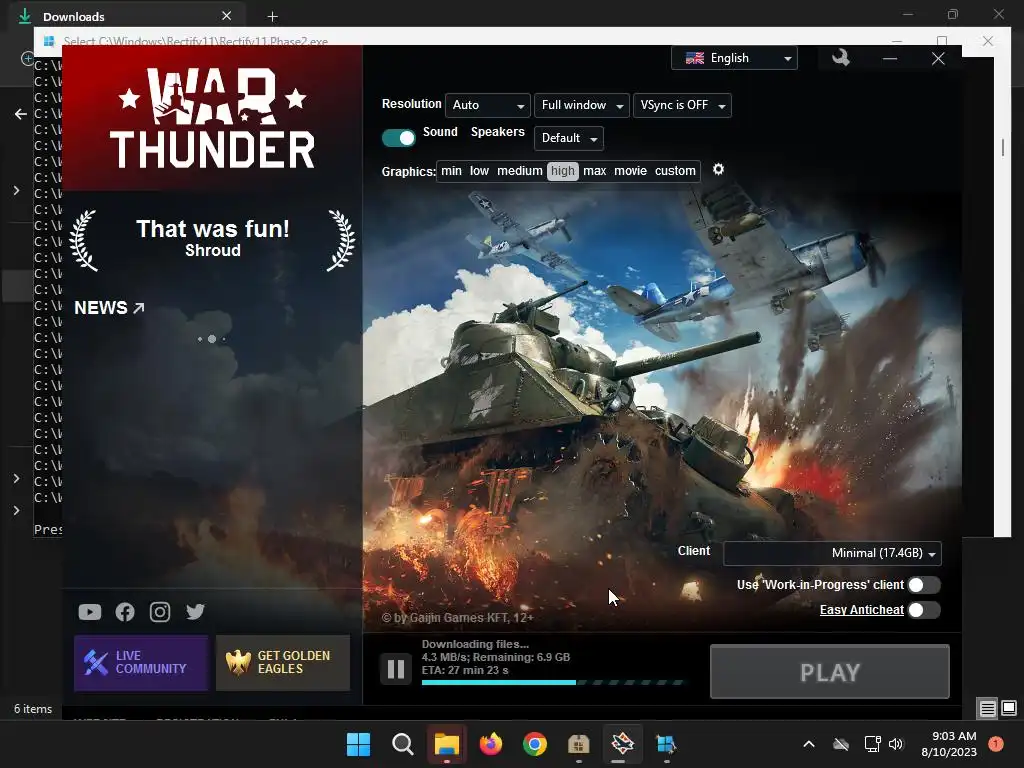1024x768 pixels.
Task: Open Client Minimal (17.4GB) dropdown
Action: pos(832,553)
